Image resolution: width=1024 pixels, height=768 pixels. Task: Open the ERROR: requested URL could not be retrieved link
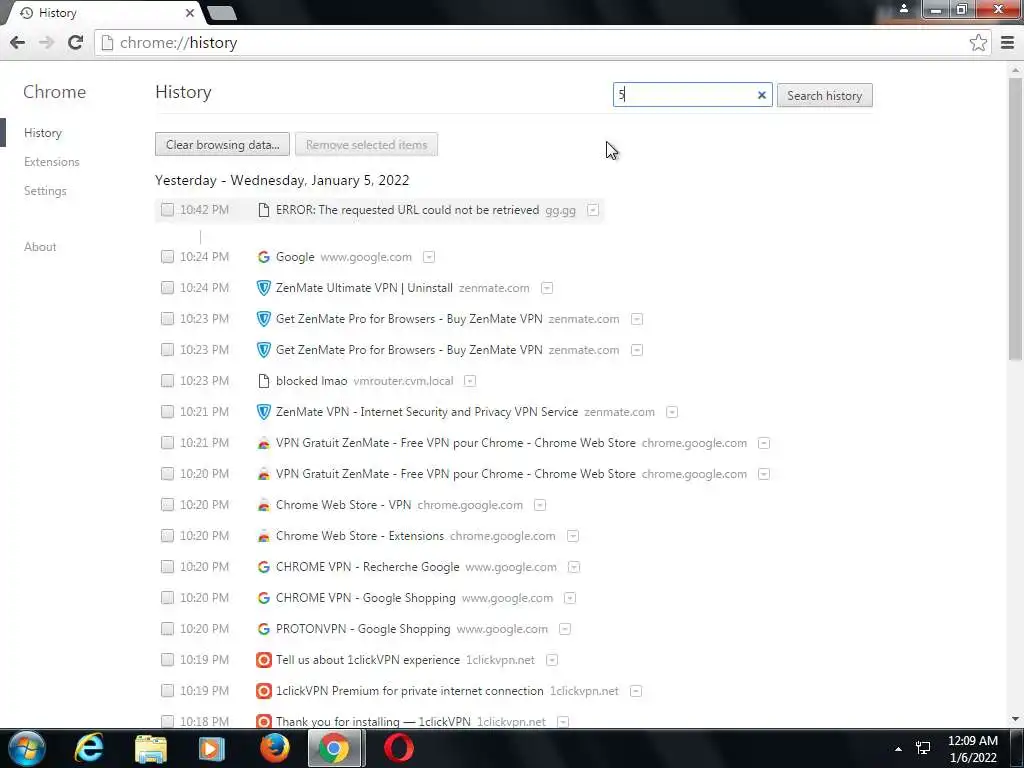tap(408, 210)
